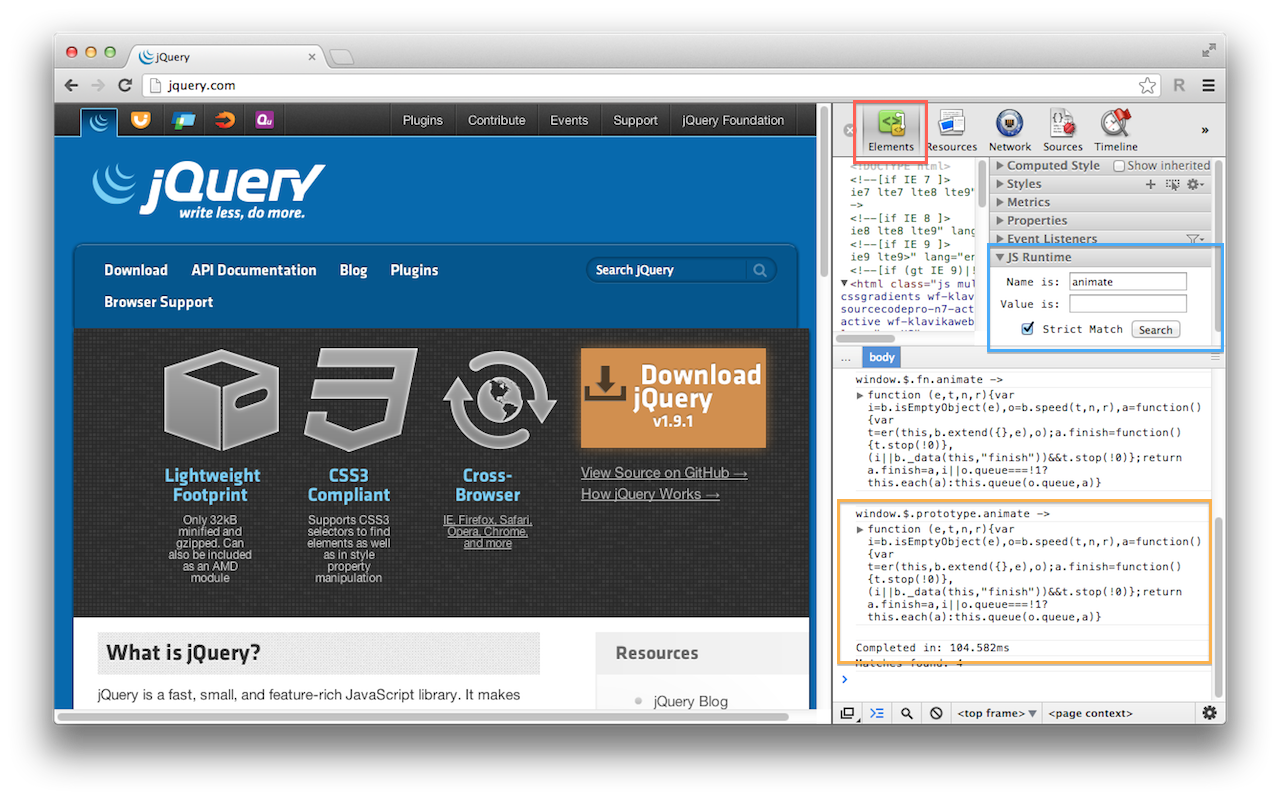
Task: Add a new style rule with the plus icon
Action: (x=1150, y=184)
